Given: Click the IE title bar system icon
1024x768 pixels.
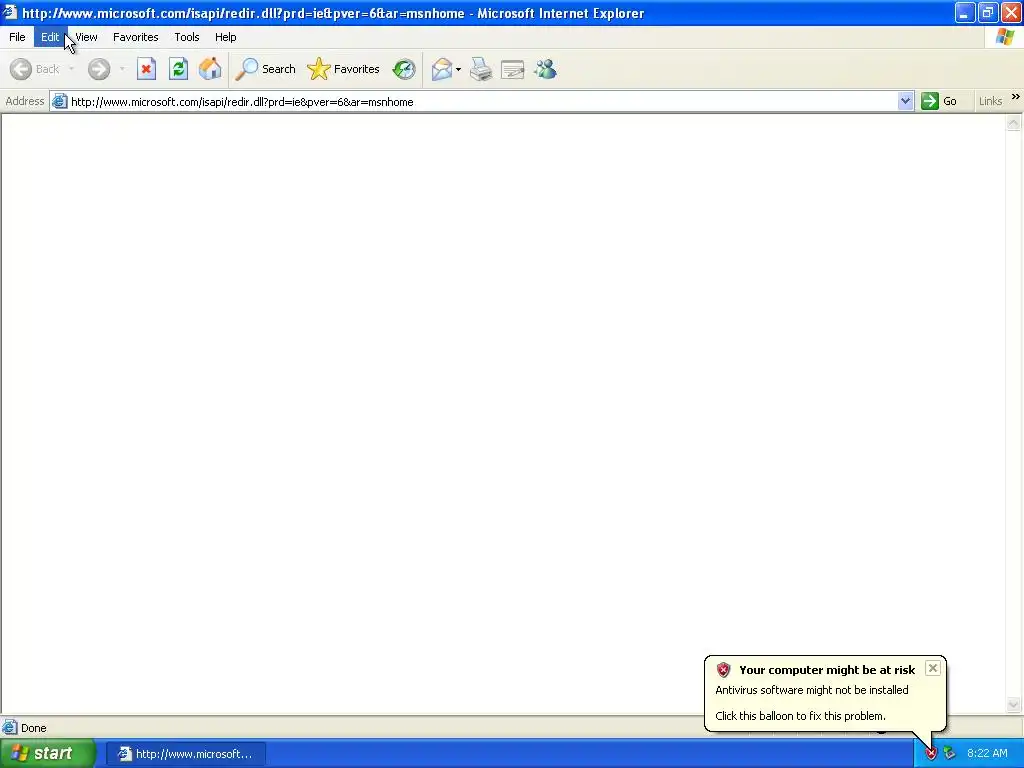Looking at the screenshot, I should [x=10, y=12].
